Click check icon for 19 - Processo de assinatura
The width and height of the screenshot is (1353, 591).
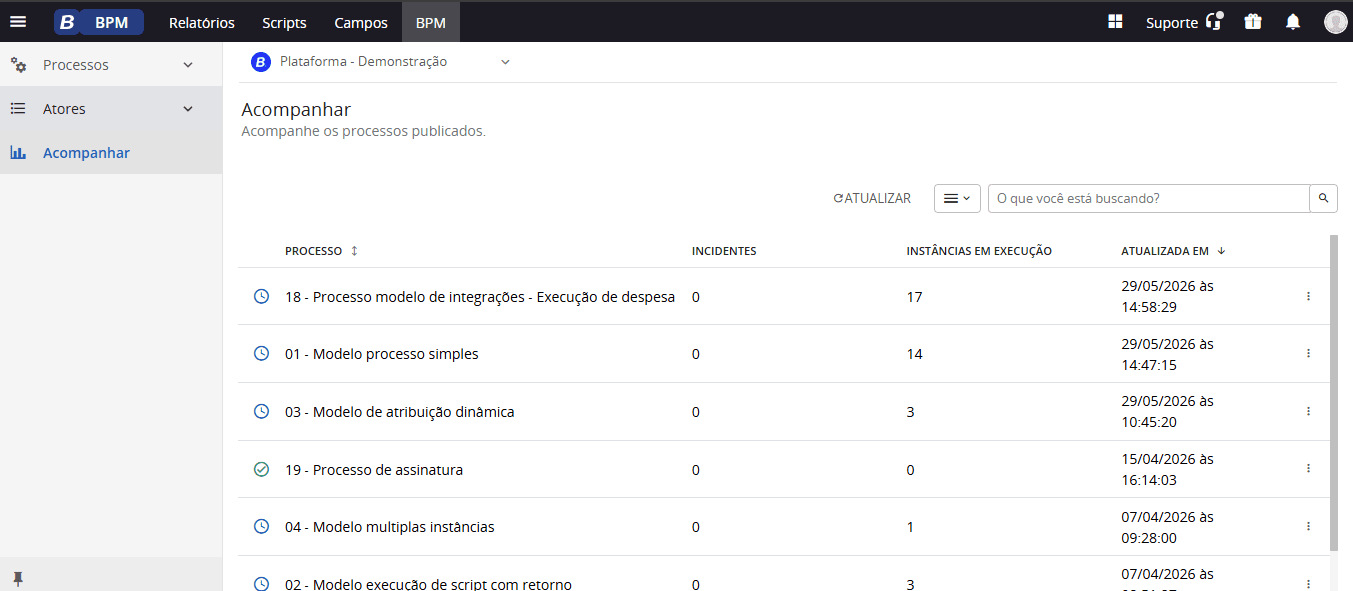(261, 469)
